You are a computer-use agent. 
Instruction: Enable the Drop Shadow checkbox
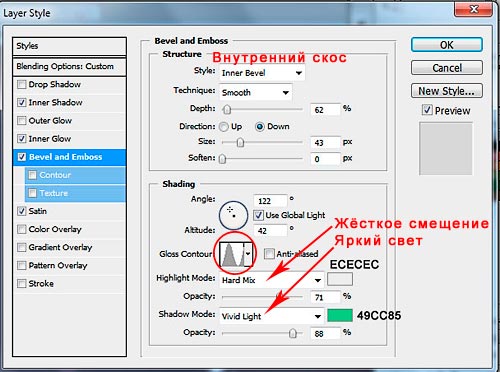click(x=21, y=84)
